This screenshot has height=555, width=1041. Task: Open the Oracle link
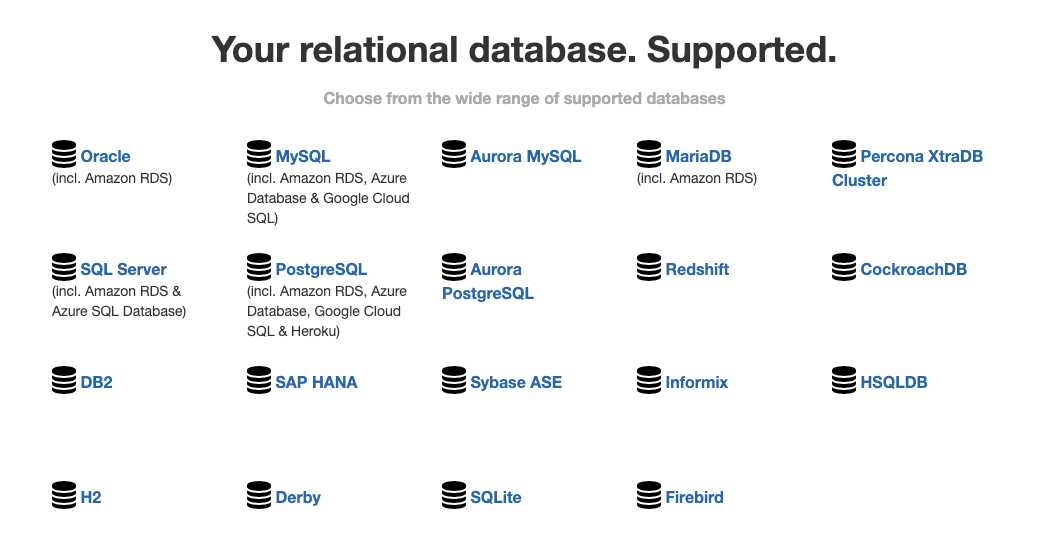click(105, 157)
